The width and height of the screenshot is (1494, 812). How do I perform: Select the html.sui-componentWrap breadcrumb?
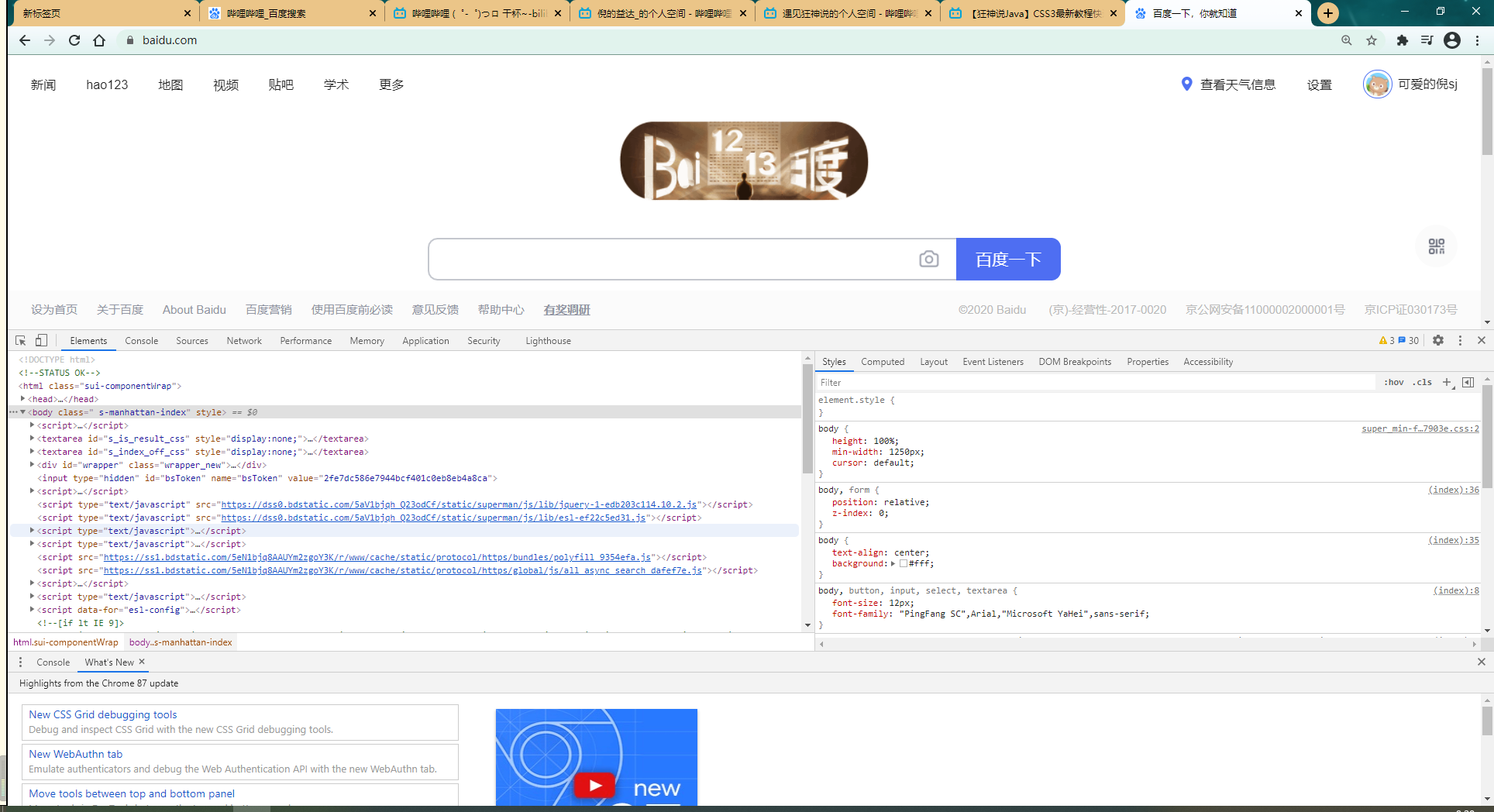click(x=66, y=642)
